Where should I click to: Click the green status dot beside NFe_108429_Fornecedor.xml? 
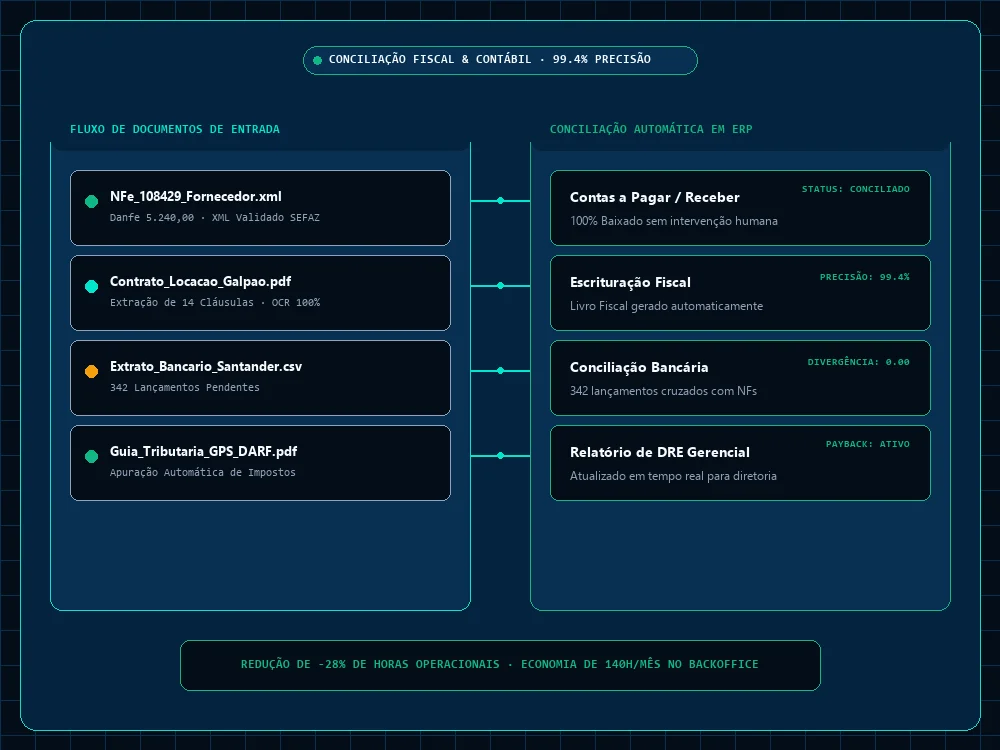pyautogui.click(x=91, y=202)
